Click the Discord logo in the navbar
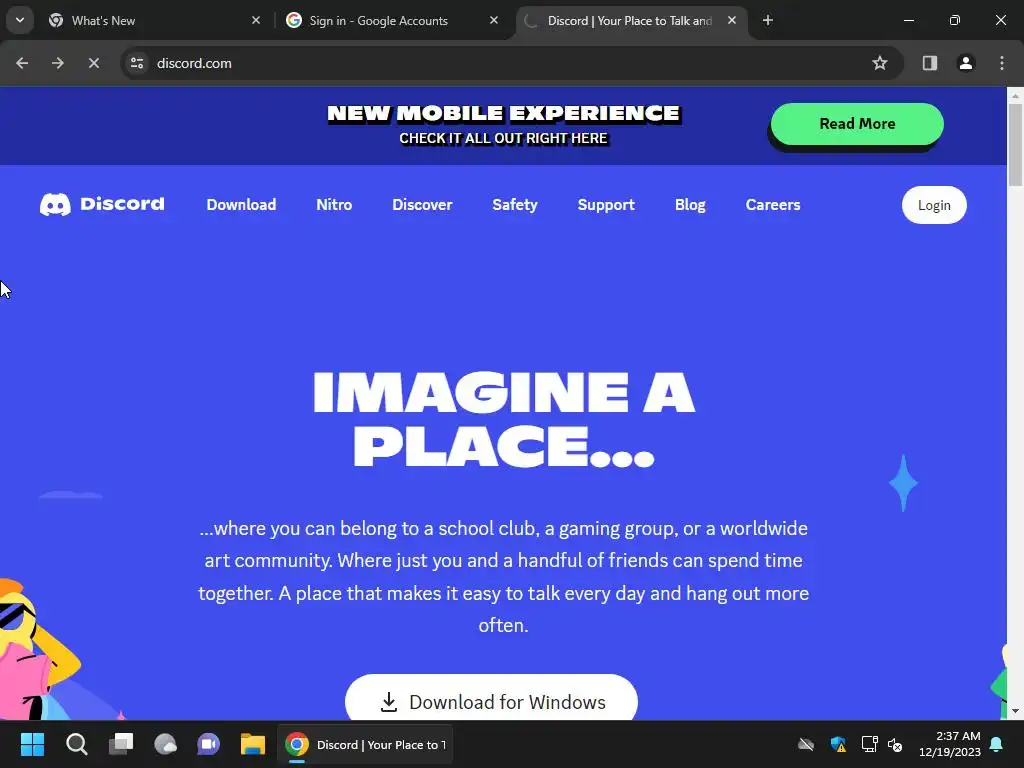1024x768 pixels. coord(102,204)
